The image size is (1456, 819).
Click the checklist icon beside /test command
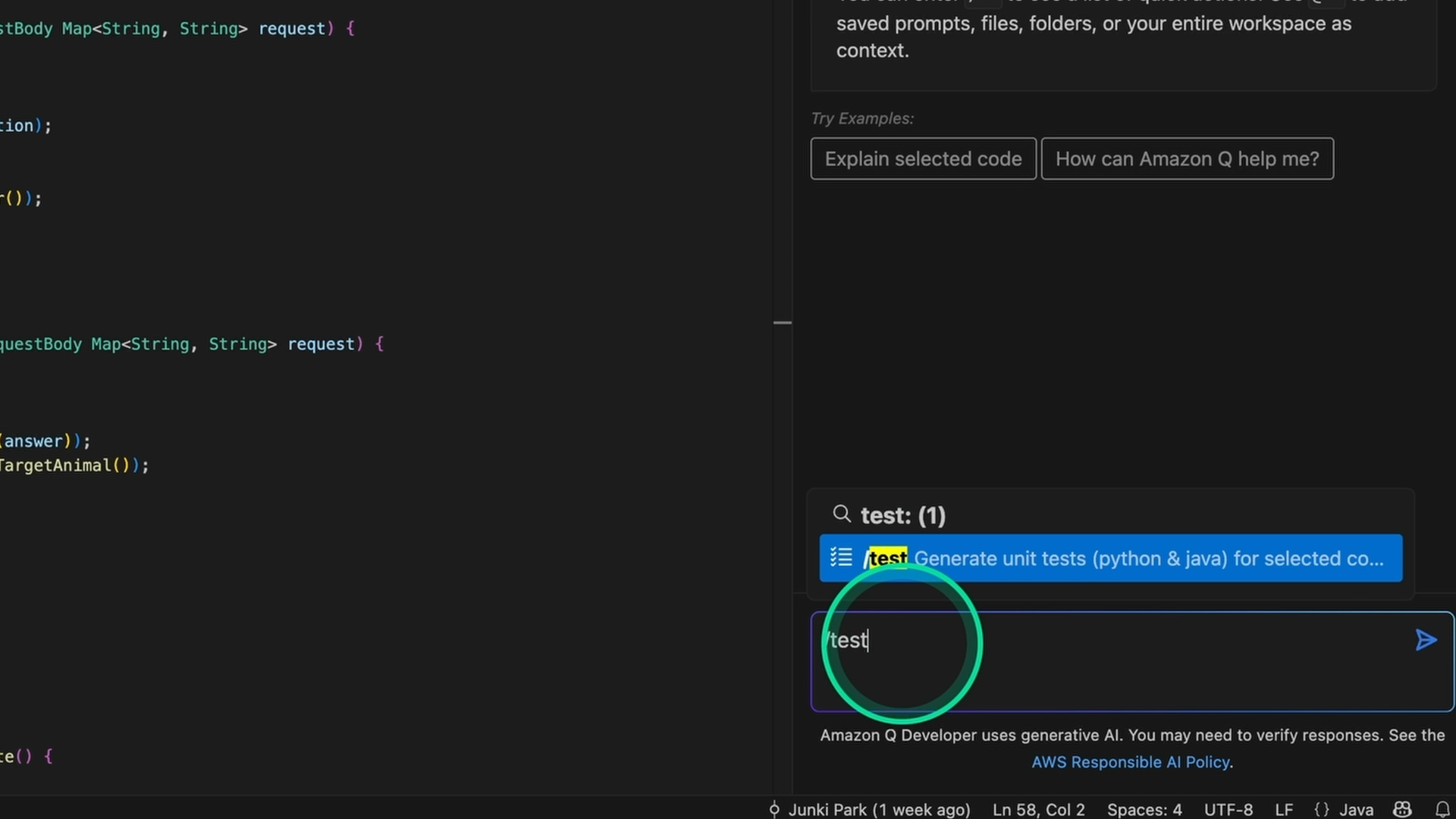[x=841, y=558]
